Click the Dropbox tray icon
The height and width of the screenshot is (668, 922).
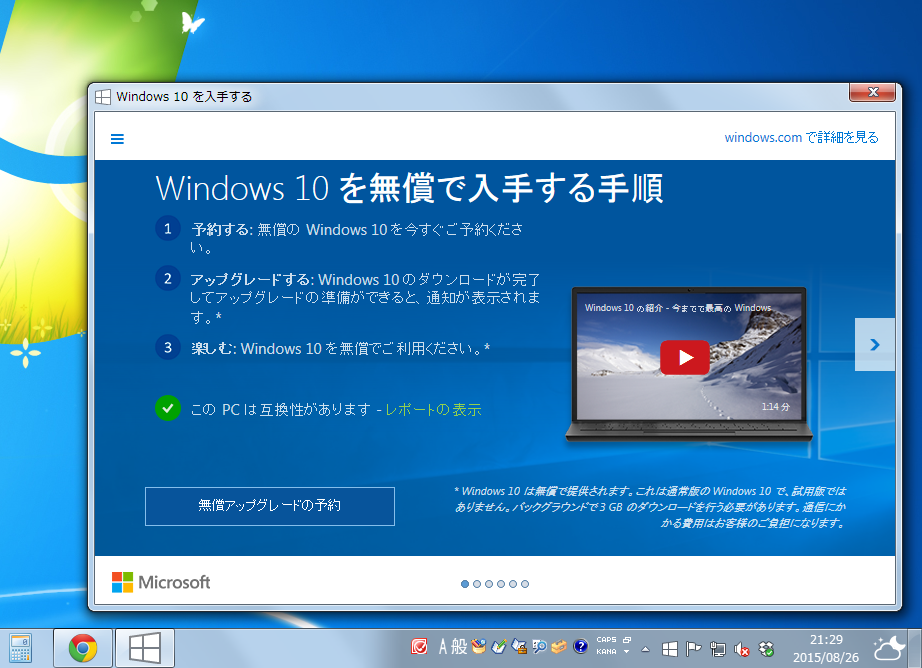point(766,649)
